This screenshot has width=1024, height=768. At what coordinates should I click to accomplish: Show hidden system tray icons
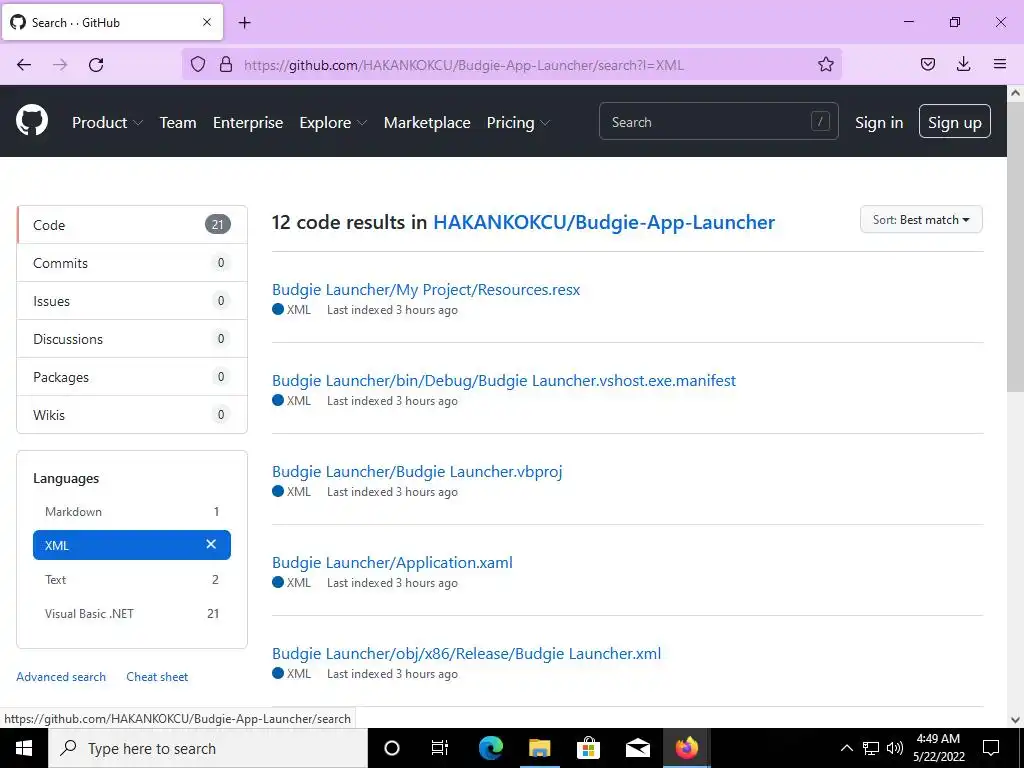[846, 748]
